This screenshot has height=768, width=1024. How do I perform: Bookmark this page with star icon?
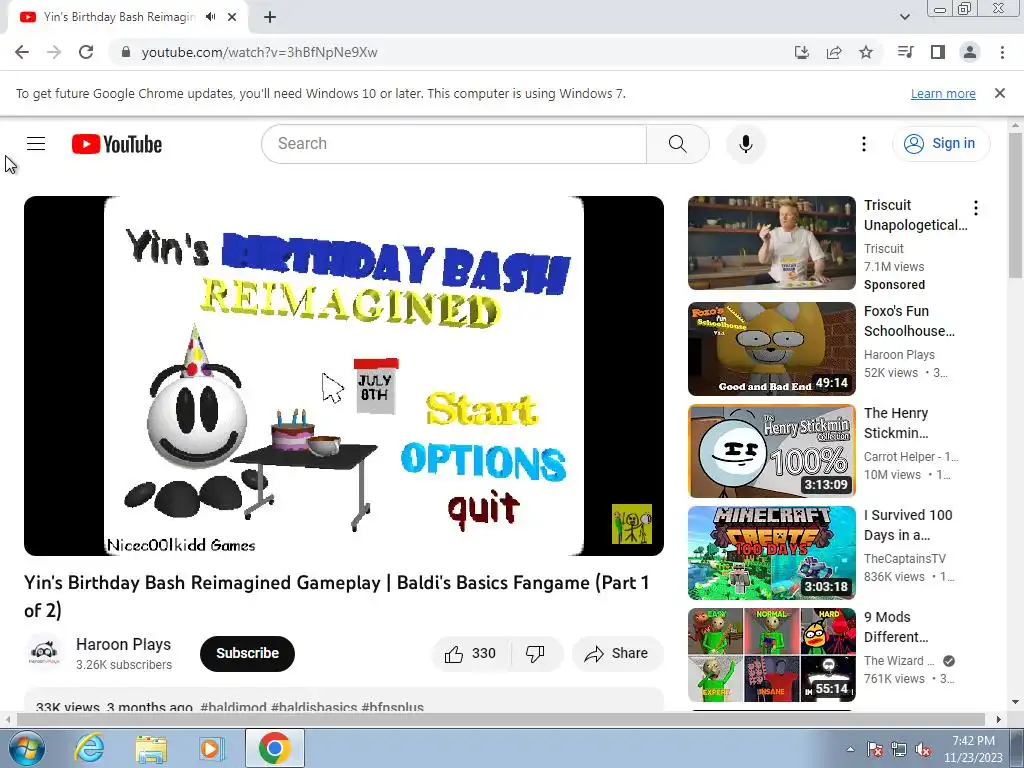pyautogui.click(x=866, y=52)
